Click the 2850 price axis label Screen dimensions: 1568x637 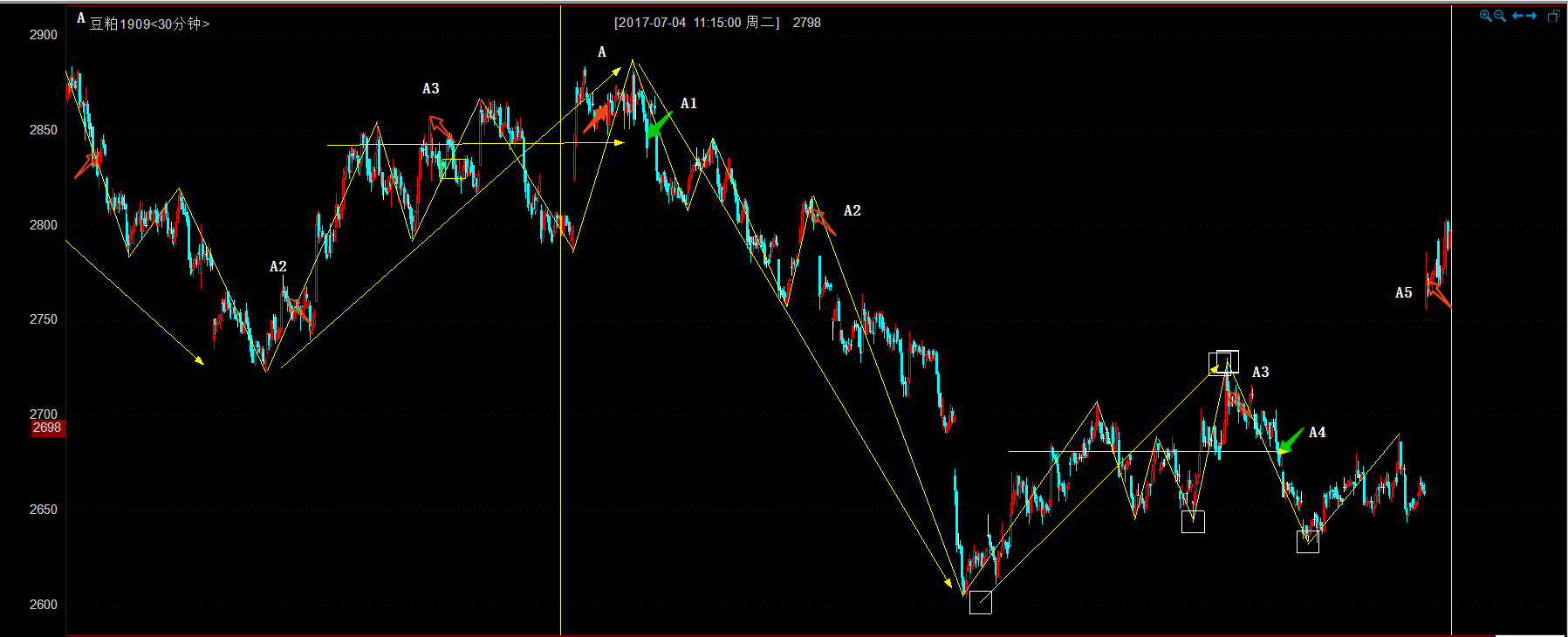pyautogui.click(x=43, y=130)
